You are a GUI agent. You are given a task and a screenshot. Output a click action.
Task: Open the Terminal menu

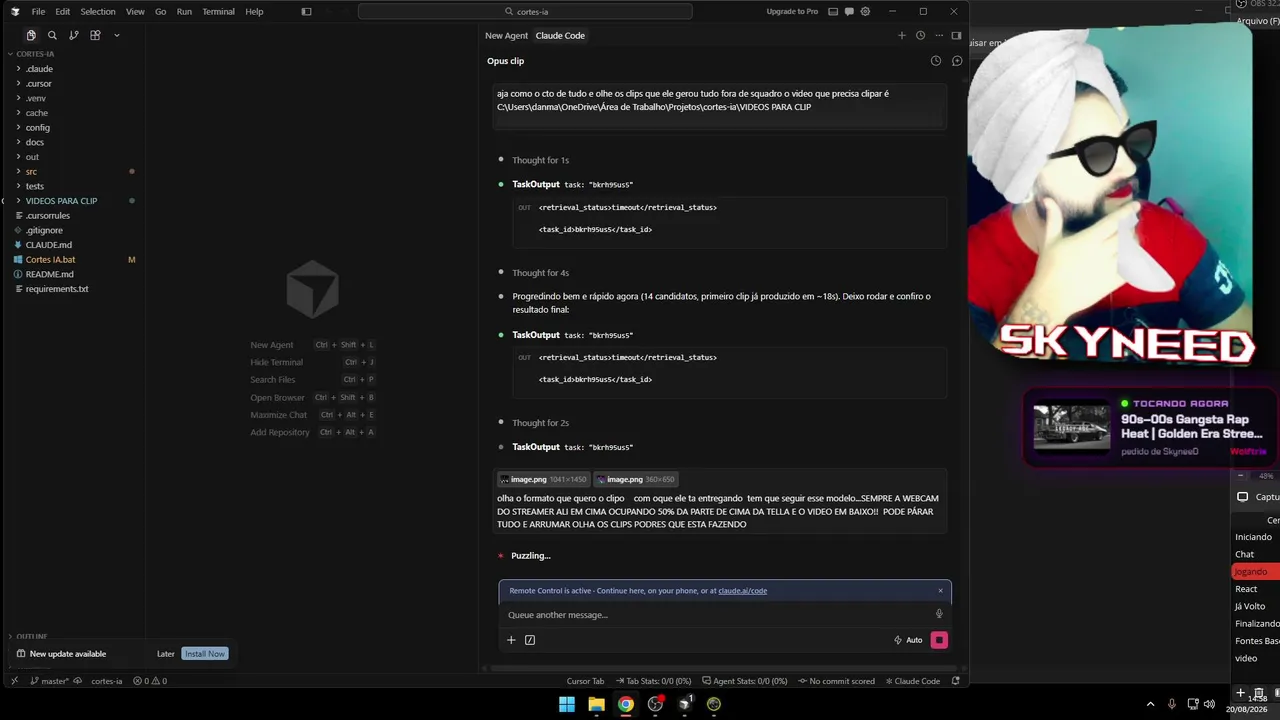[x=218, y=12]
